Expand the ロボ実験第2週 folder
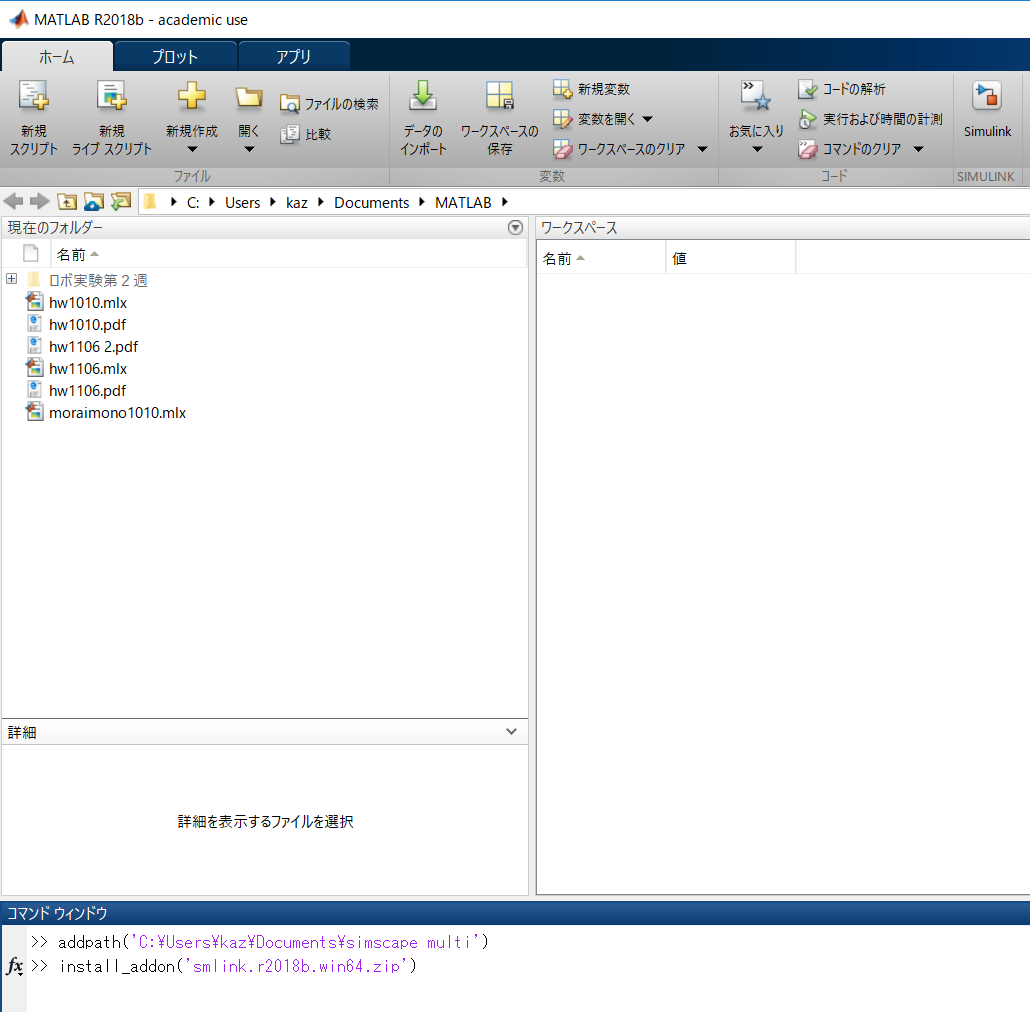Screen dimensions: 1030x1012 pyautogui.click(x=12, y=279)
